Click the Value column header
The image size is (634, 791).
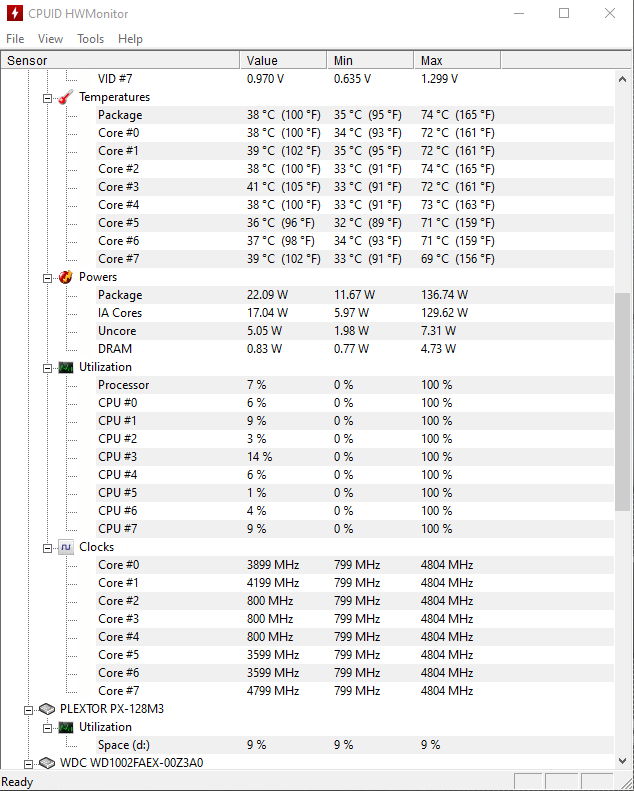point(282,61)
